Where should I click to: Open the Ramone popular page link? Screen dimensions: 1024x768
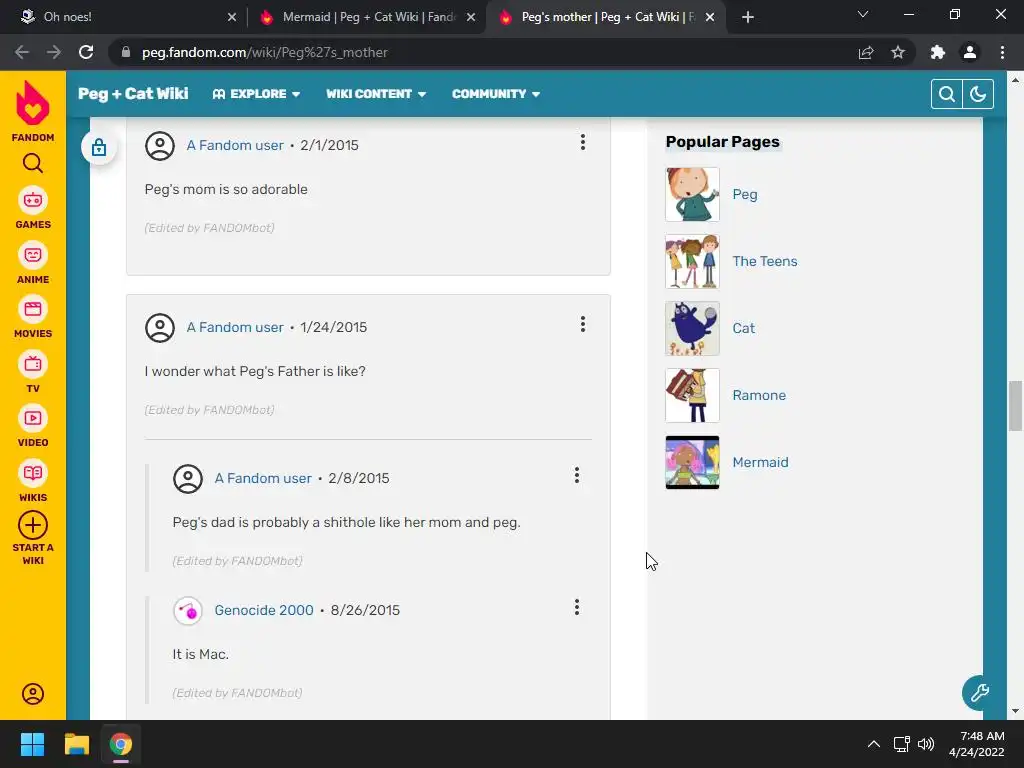(759, 395)
